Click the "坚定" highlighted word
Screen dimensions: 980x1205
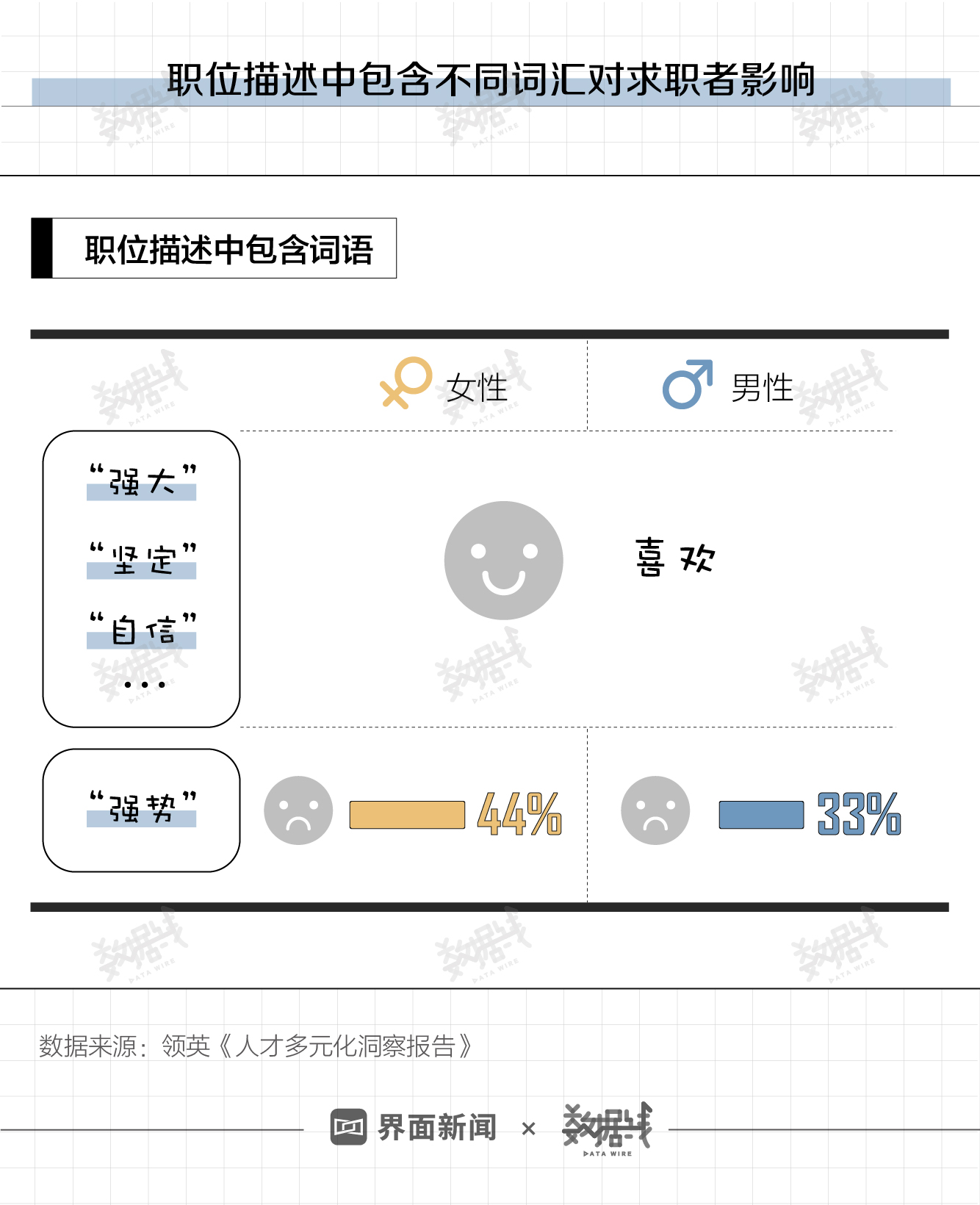coord(142,561)
